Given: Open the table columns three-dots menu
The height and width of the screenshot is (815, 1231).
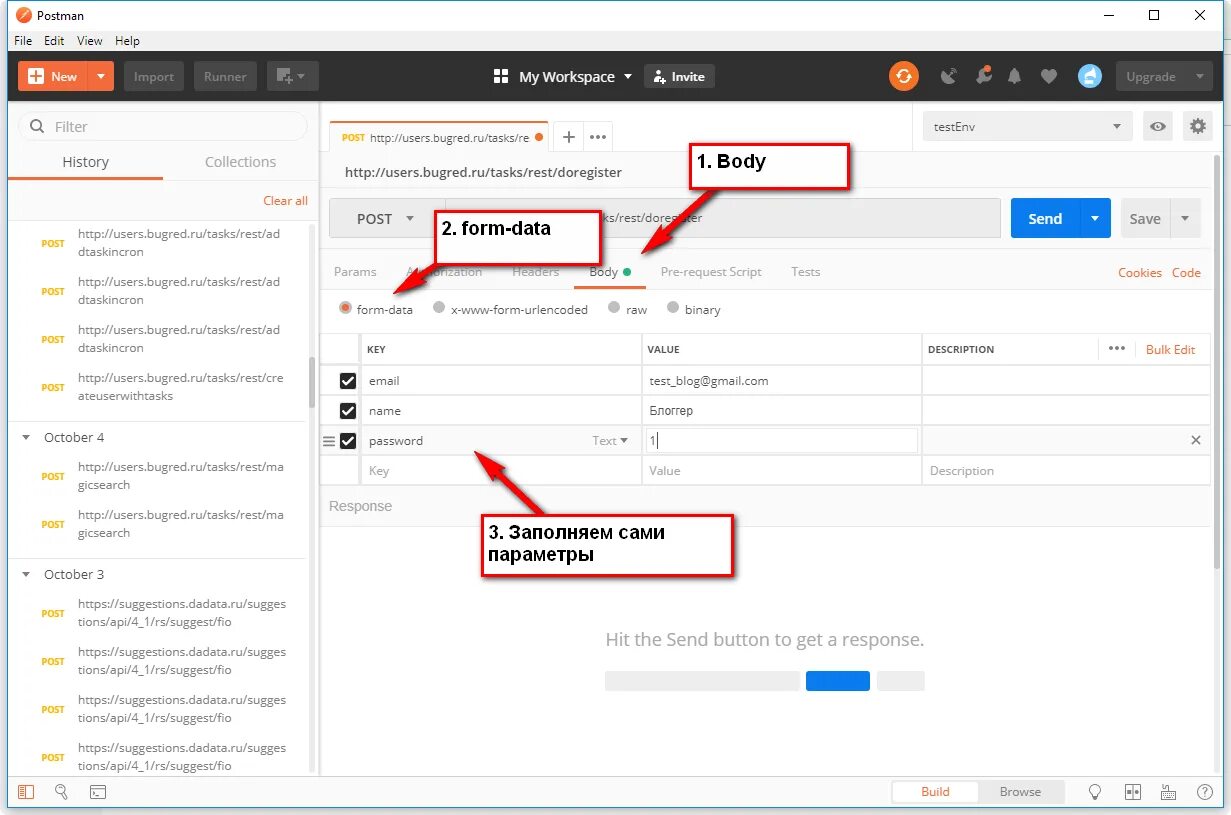Looking at the screenshot, I should 1116,349.
